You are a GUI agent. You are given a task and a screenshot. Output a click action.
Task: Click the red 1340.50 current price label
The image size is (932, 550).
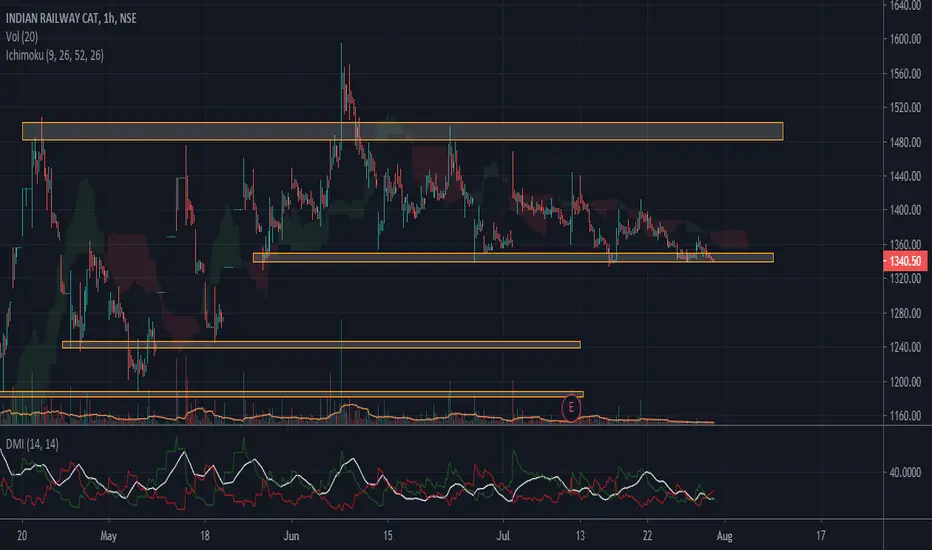pyautogui.click(x=905, y=261)
